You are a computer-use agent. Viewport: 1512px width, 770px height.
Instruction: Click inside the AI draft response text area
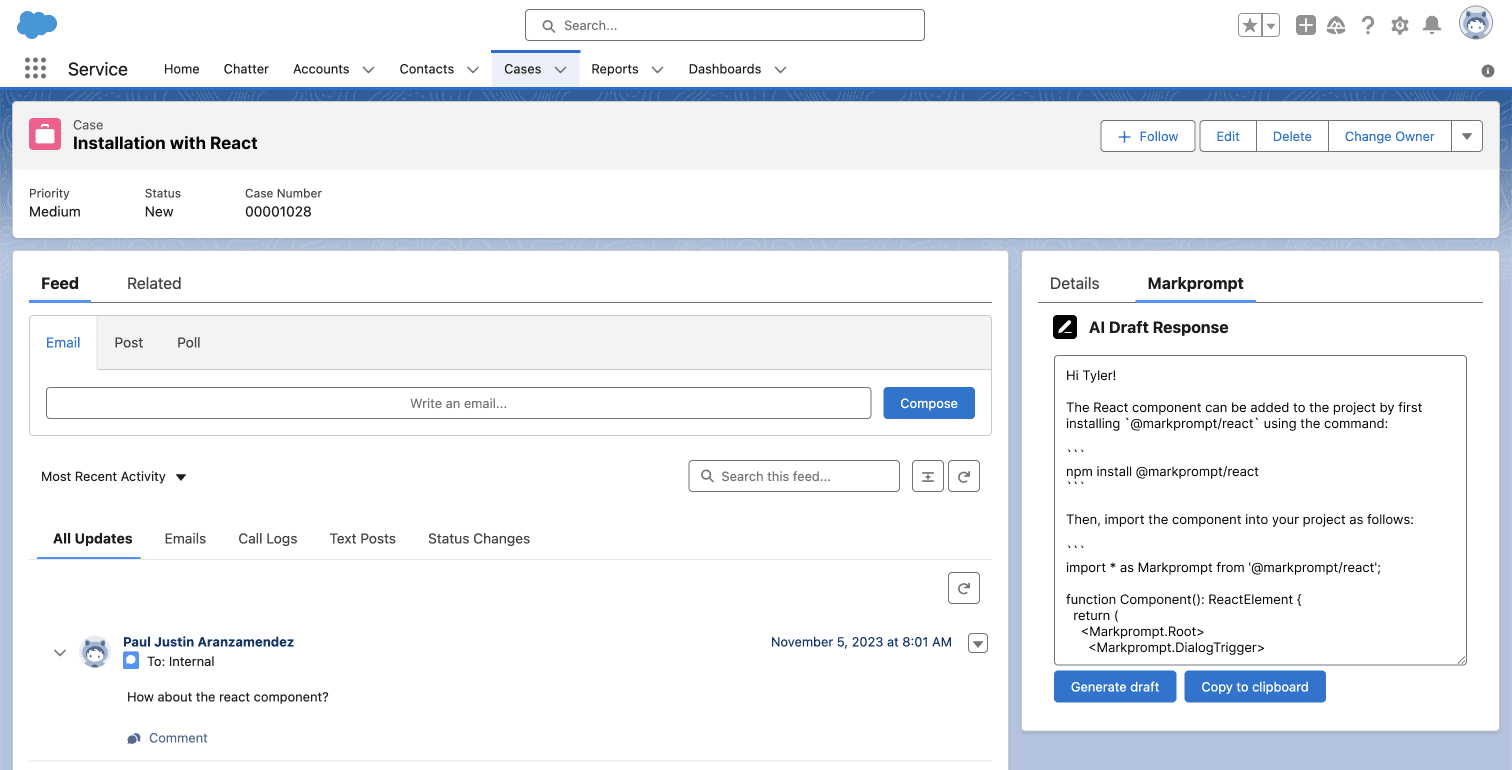(1260, 510)
